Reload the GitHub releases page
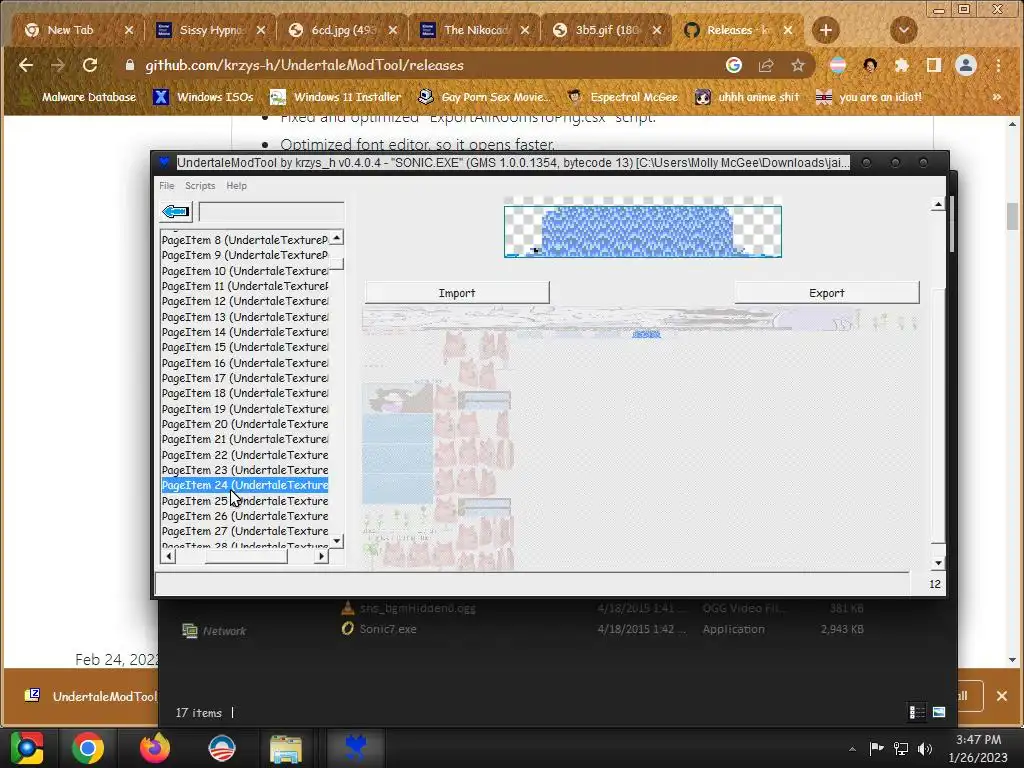Screen dimensions: 1024x768 pos(90,65)
